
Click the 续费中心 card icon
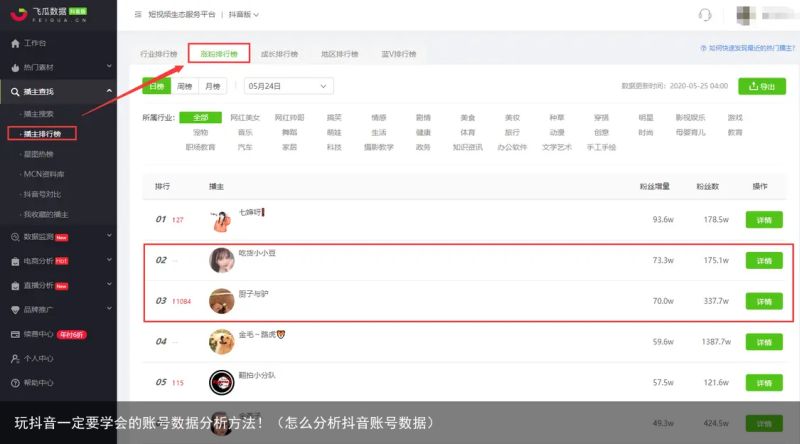coord(15,334)
